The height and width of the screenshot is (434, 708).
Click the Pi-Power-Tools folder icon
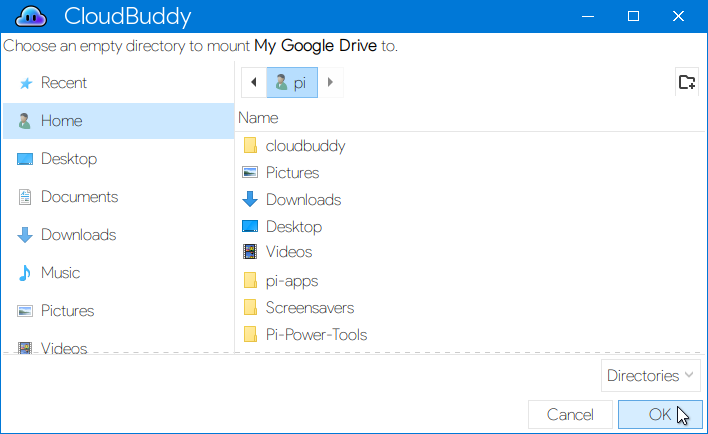tap(250, 334)
